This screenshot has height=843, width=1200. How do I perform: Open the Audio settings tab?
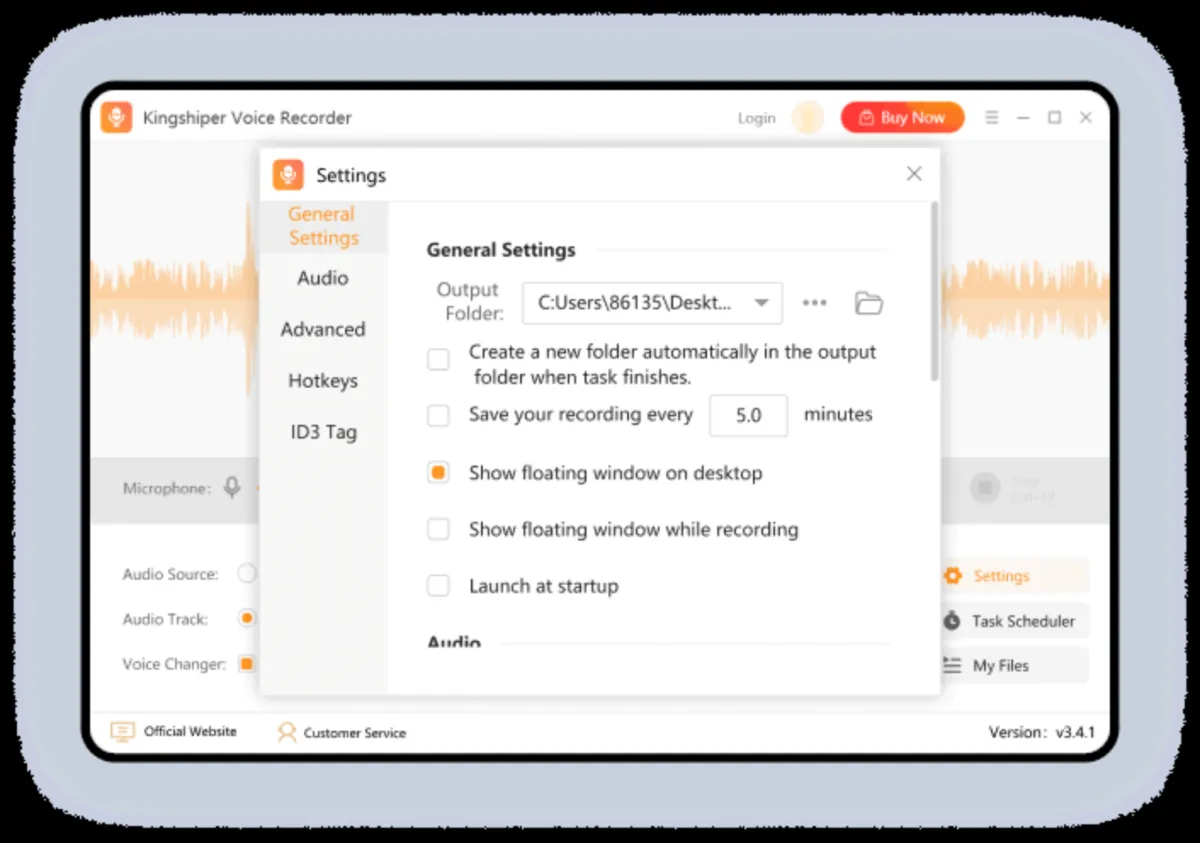[323, 278]
